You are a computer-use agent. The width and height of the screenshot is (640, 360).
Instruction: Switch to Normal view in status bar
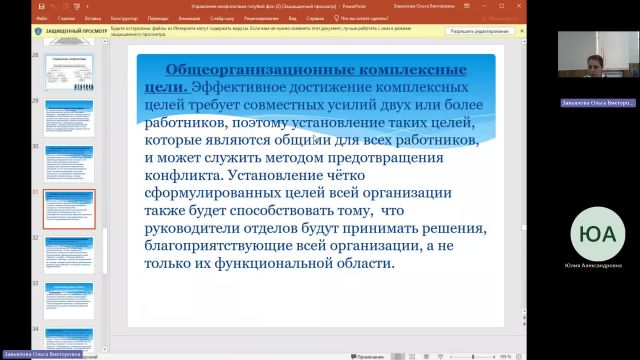pyautogui.click(x=398, y=357)
